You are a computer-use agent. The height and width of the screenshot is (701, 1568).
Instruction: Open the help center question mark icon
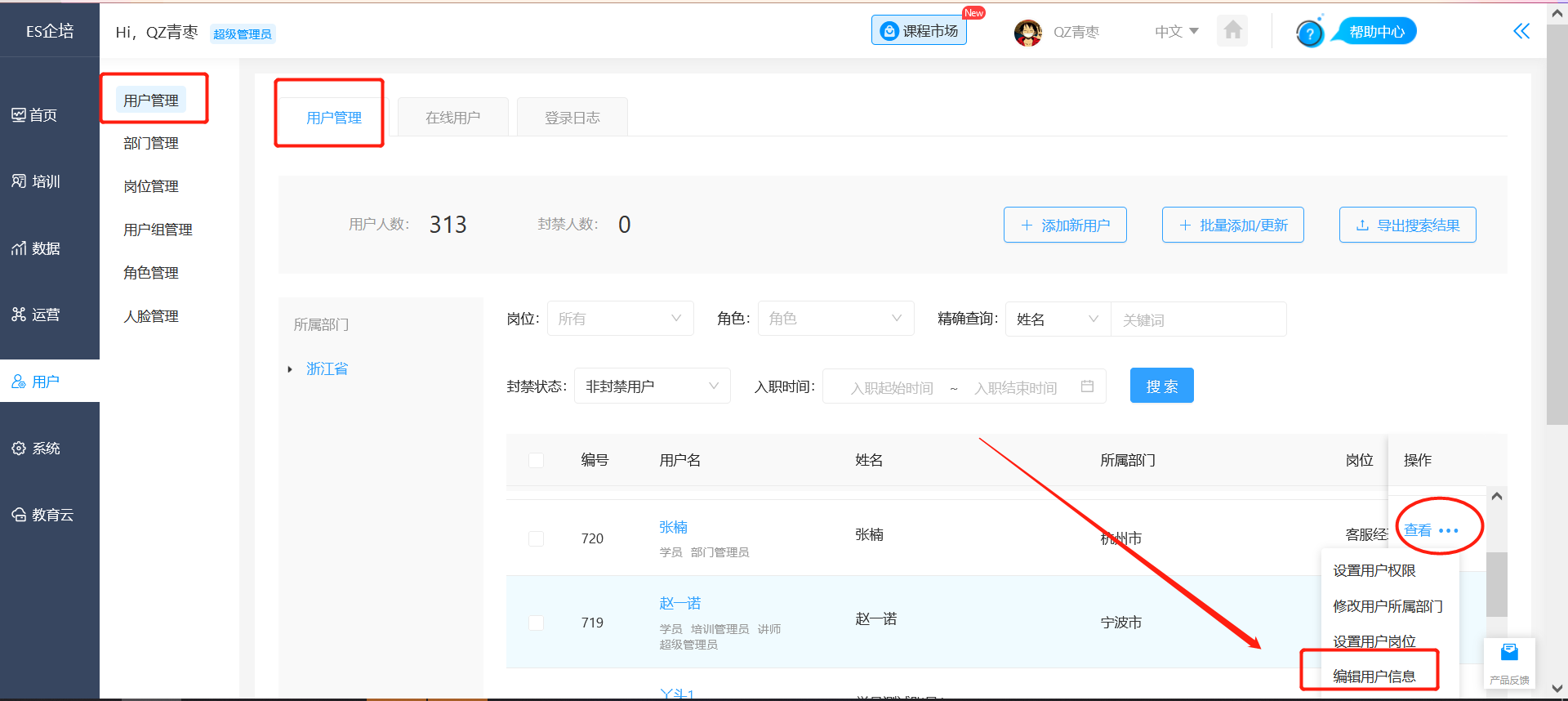pos(1310,33)
